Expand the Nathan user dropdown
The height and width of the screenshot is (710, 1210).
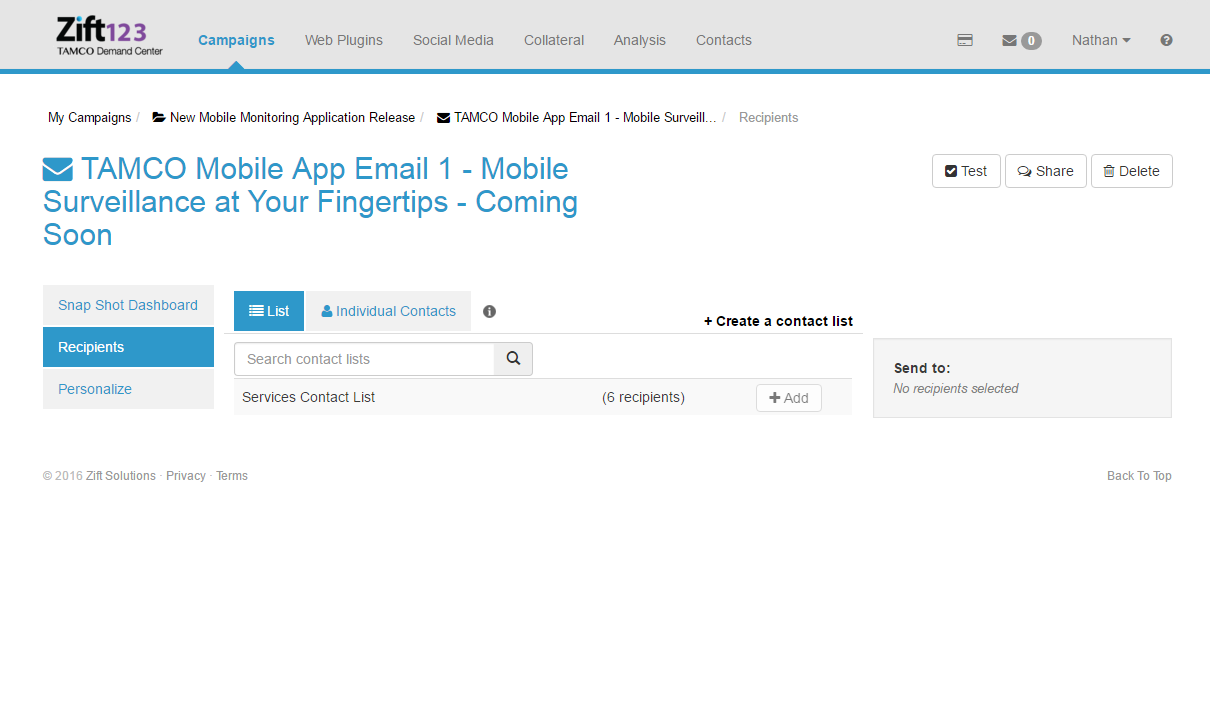[1101, 41]
